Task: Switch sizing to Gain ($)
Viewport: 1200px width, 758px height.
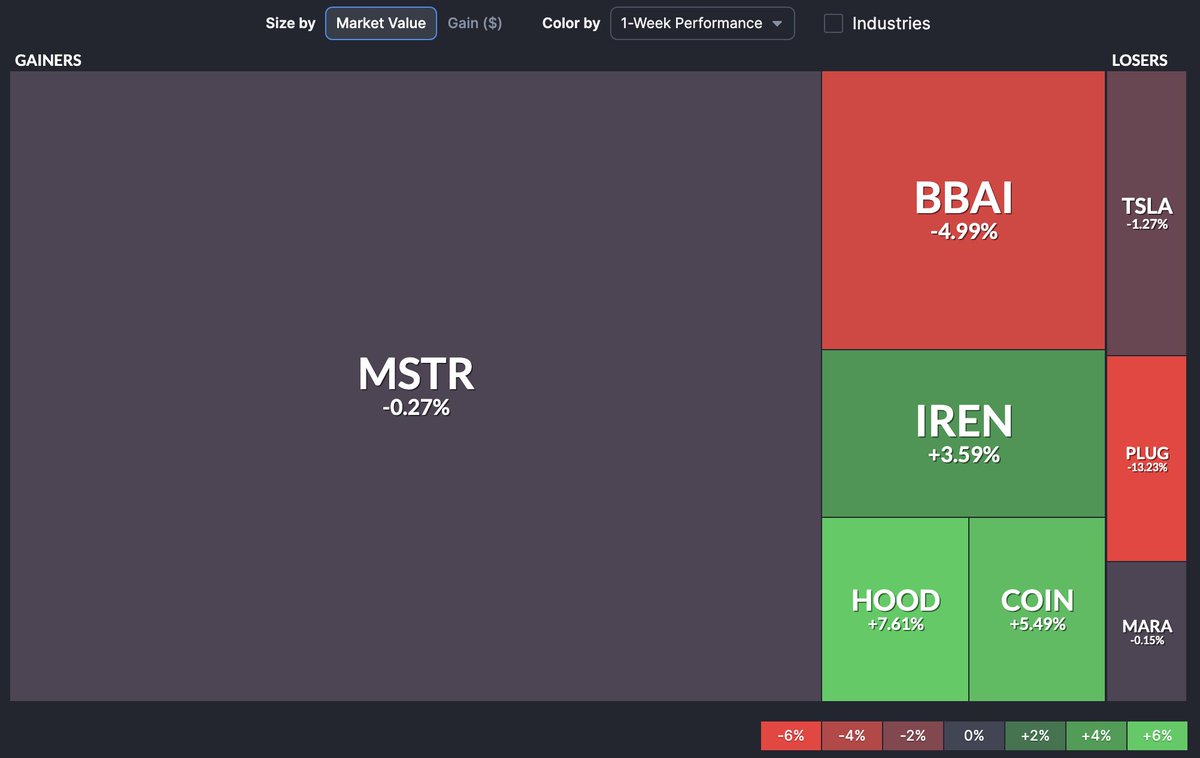Action: pyautogui.click(x=475, y=23)
